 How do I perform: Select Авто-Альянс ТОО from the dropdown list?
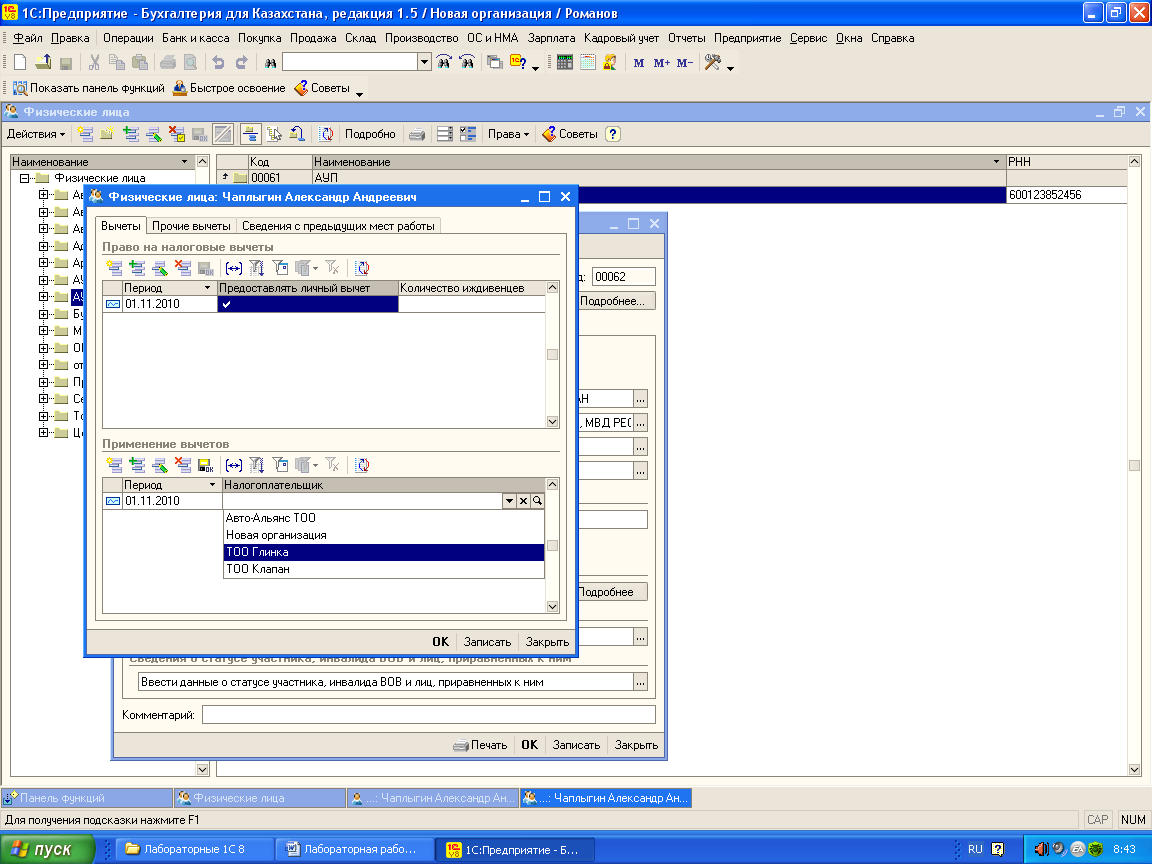(x=384, y=518)
